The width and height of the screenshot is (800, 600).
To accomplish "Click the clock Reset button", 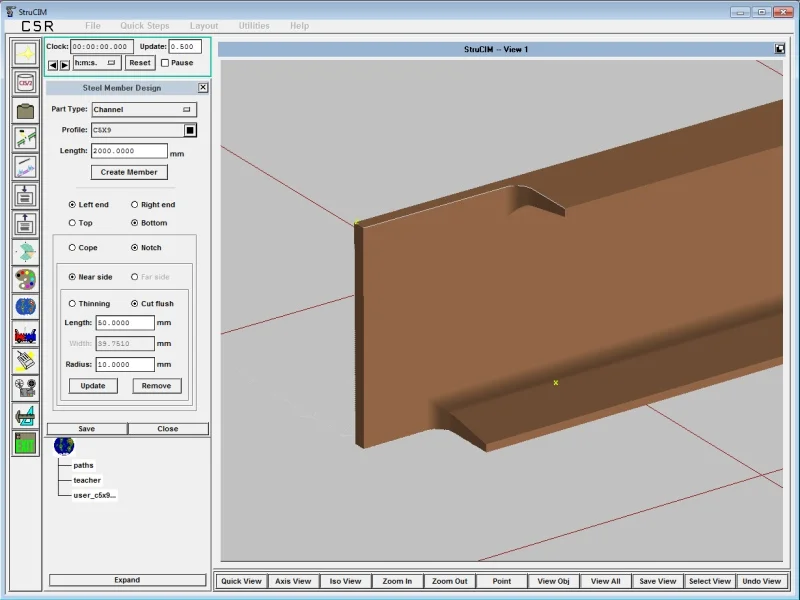I will (x=140, y=63).
